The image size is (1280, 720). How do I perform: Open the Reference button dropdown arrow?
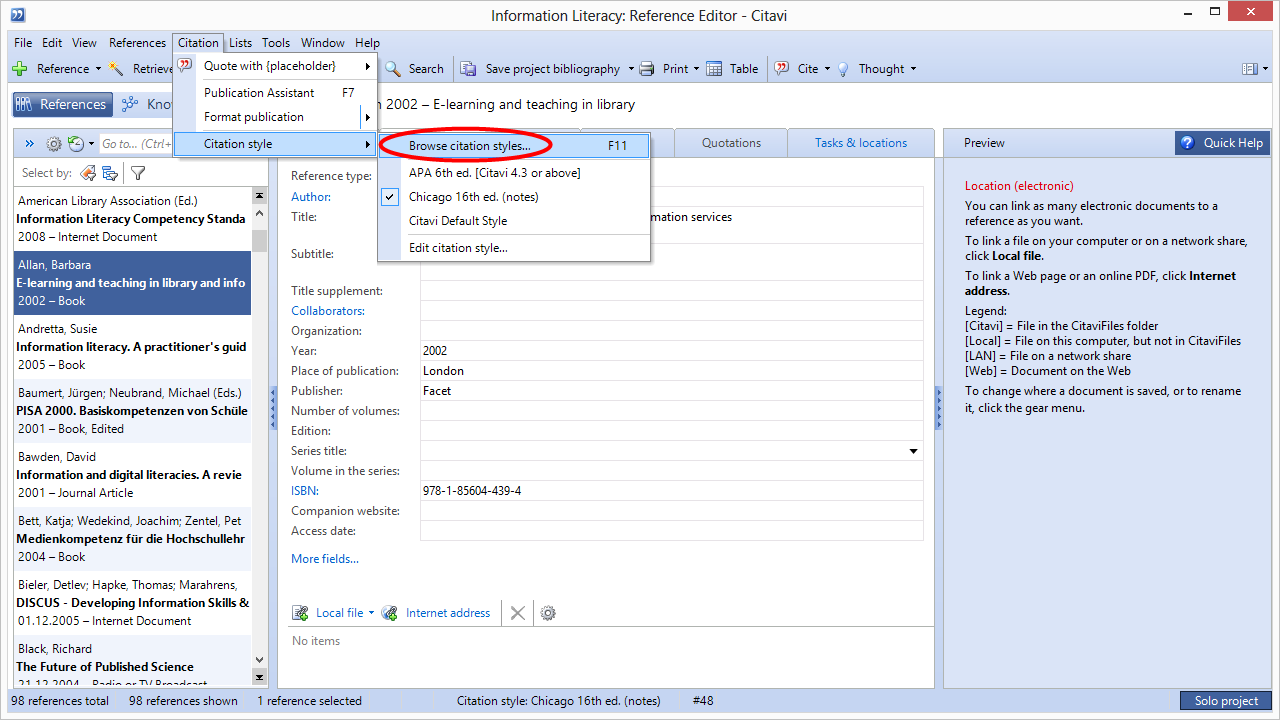click(x=98, y=69)
